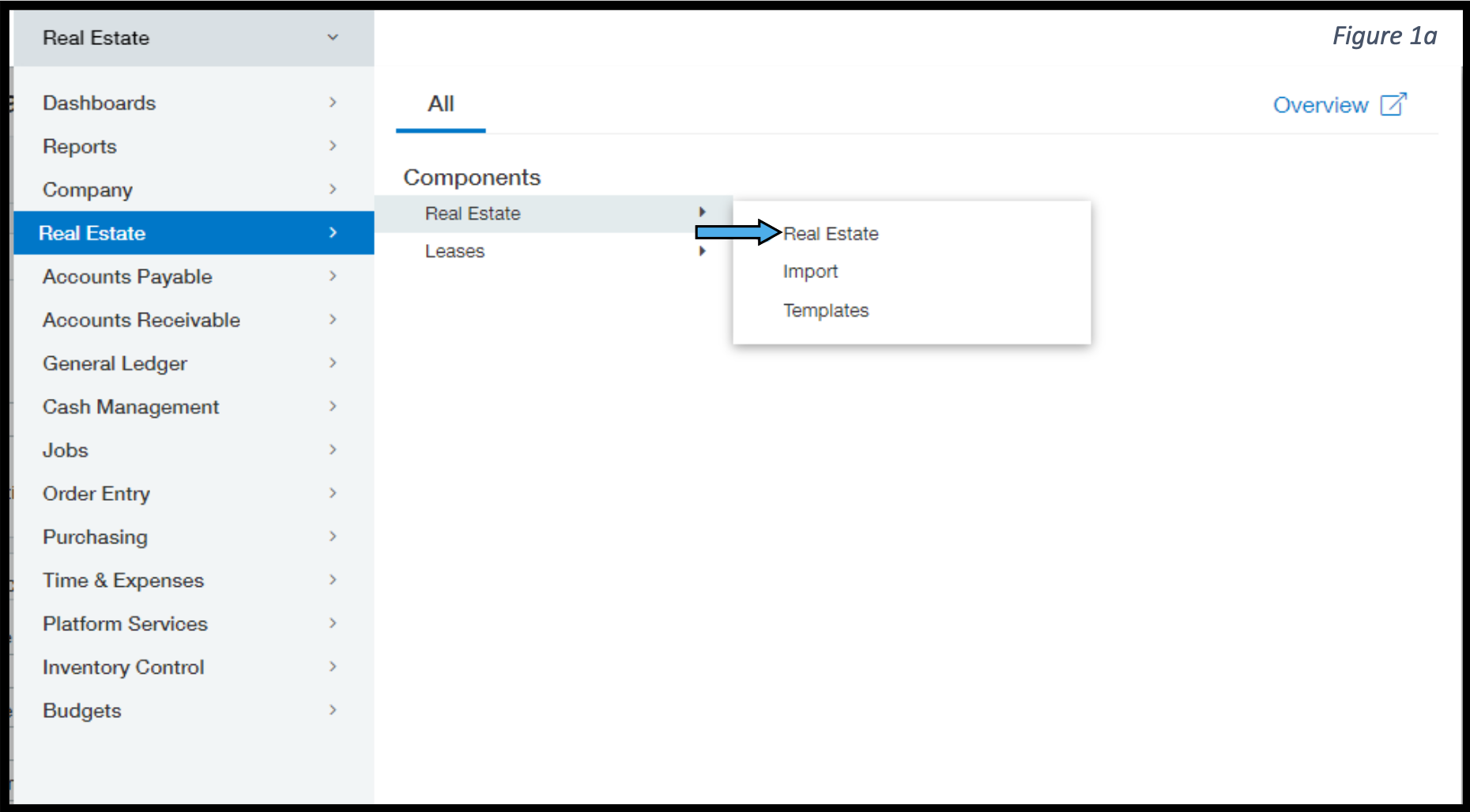Screen dimensions: 1470x812
Task: Click the arrow next to Components Real Estate
Action: [x=702, y=212]
